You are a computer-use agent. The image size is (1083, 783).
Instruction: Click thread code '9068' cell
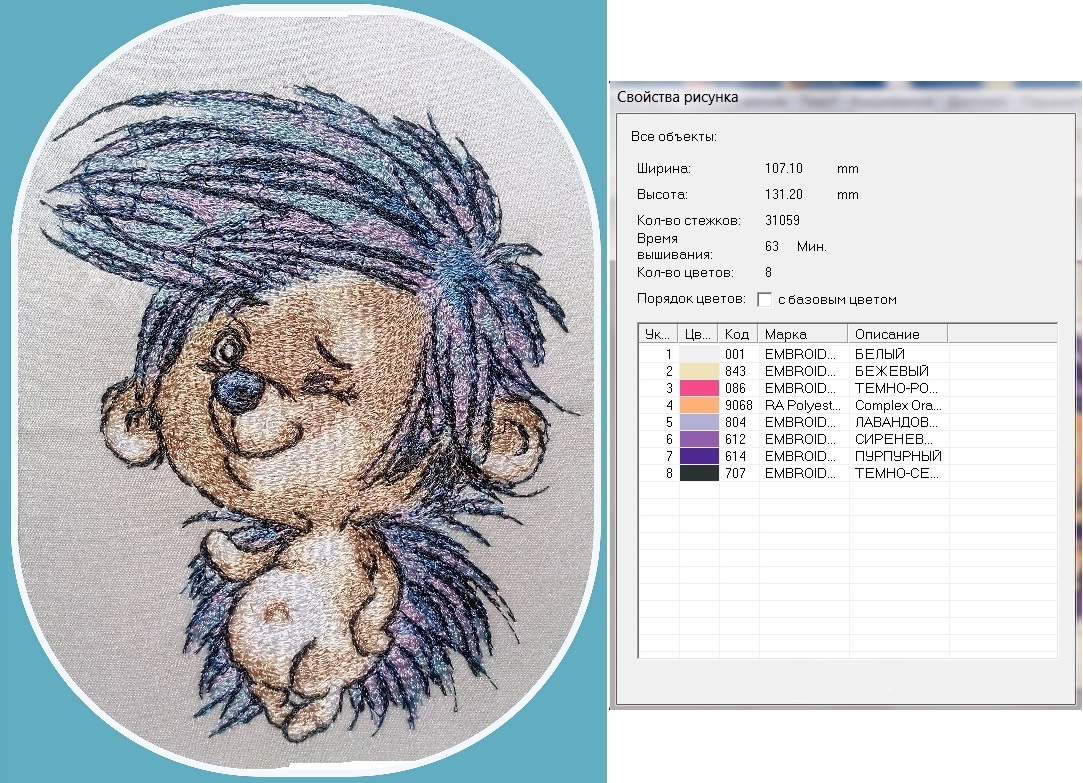pos(738,405)
